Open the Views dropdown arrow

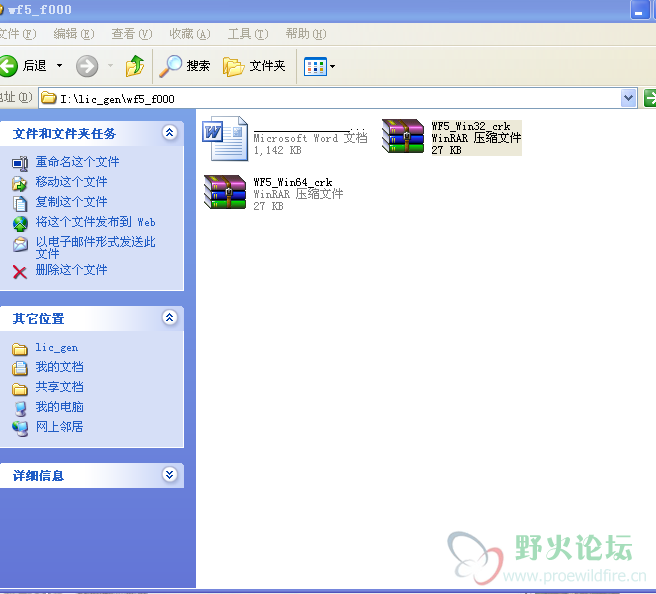[x=333, y=66]
